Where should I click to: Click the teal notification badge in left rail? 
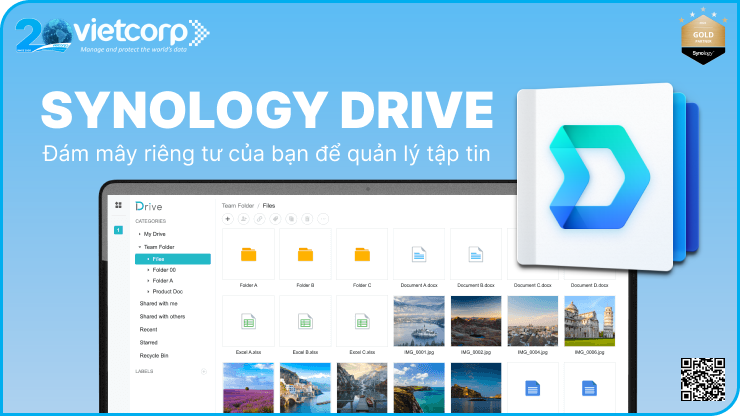point(118,230)
